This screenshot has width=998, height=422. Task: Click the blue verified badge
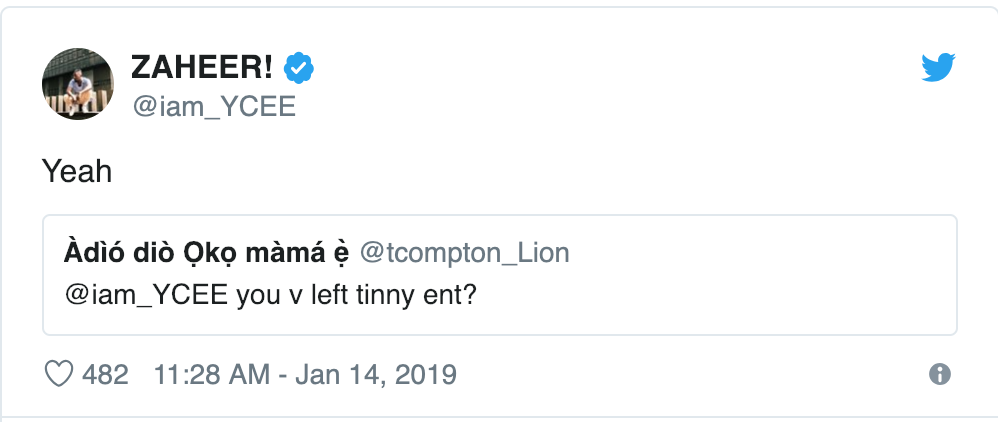coord(299,68)
